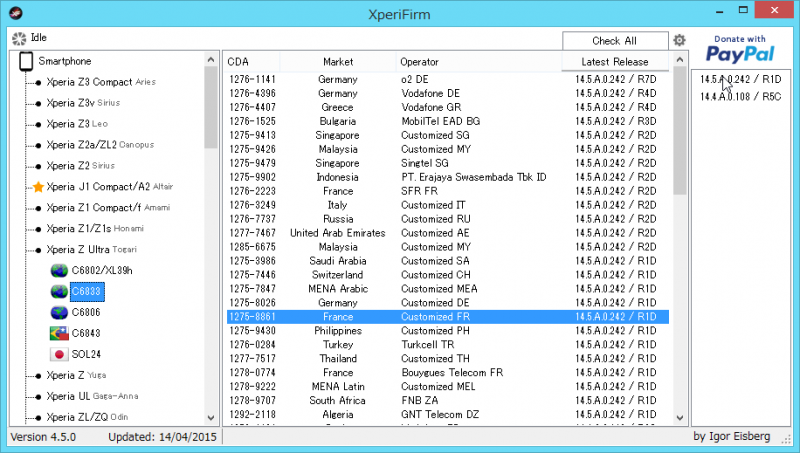Screen dimensions: 800x453
Task: Select row 1275-9479 Singtel SG
Action: [447, 163]
